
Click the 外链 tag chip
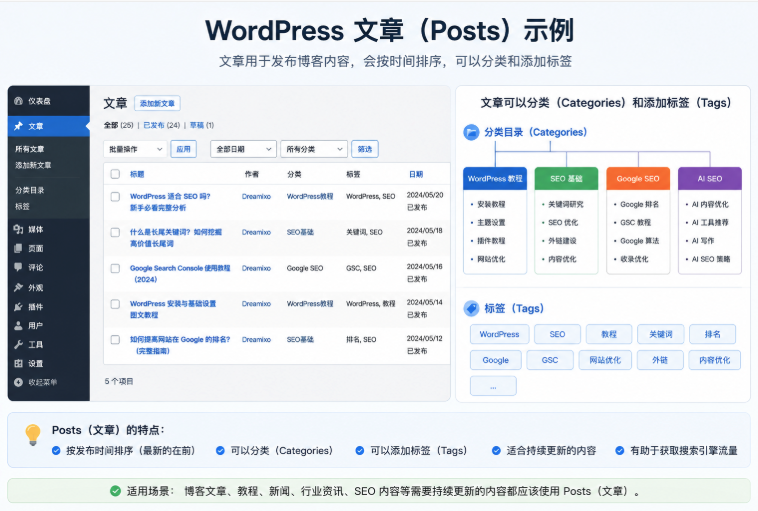pos(660,360)
